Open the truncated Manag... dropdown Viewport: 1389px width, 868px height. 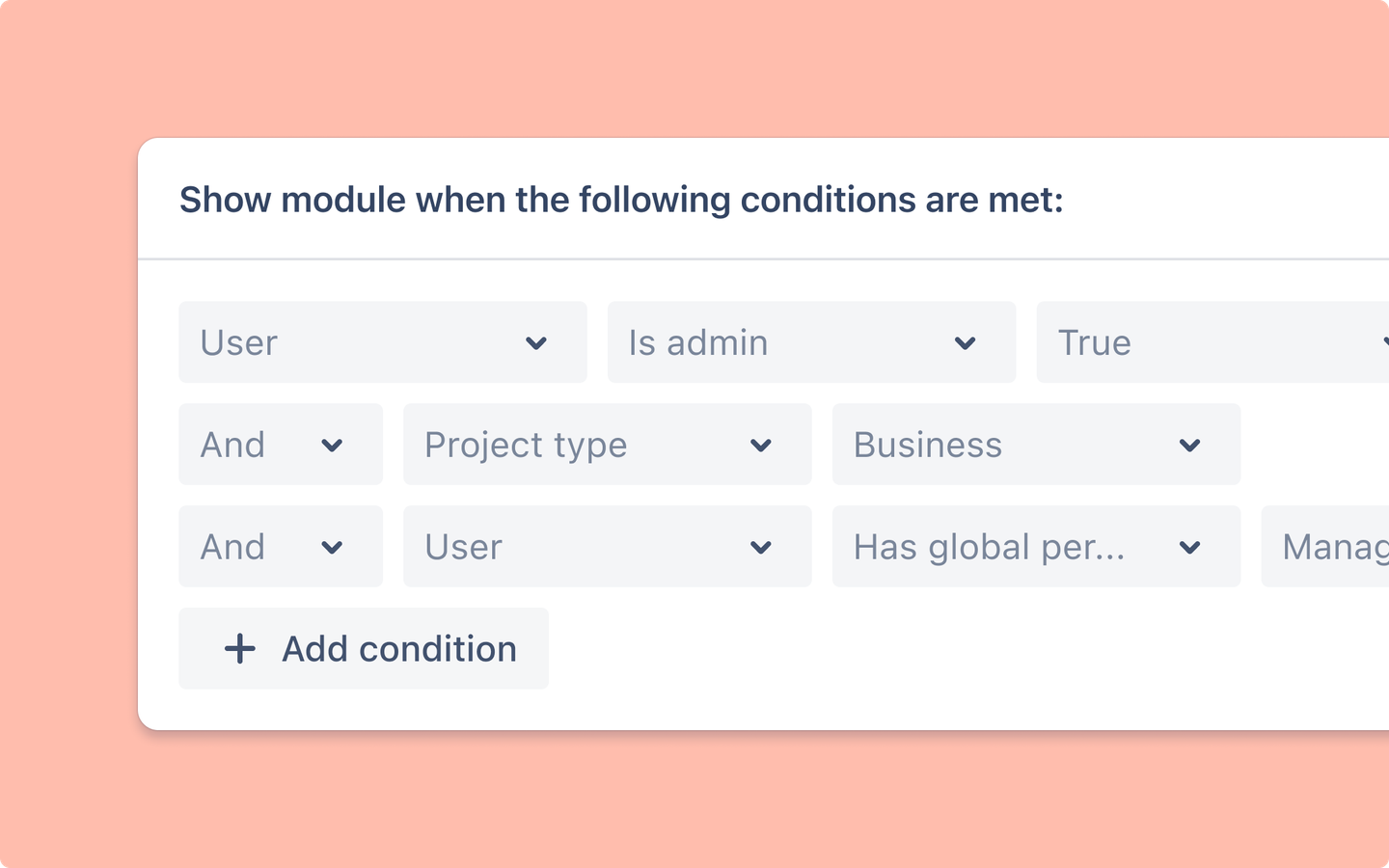[1325, 547]
